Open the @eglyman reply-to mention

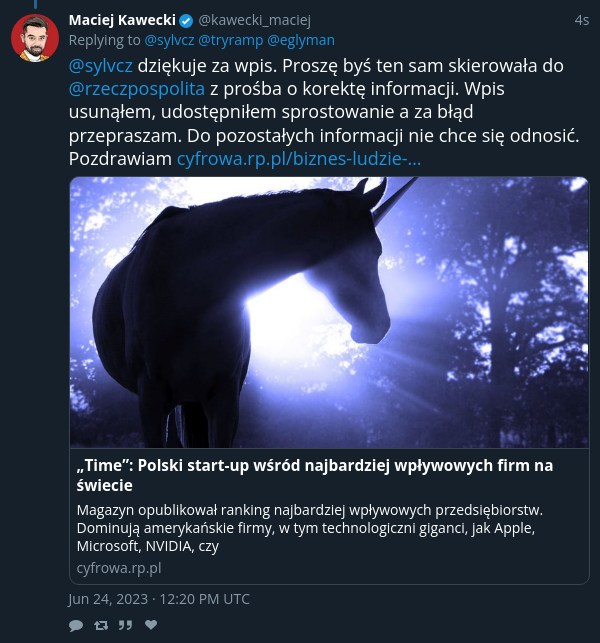pyautogui.click(x=301, y=40)
